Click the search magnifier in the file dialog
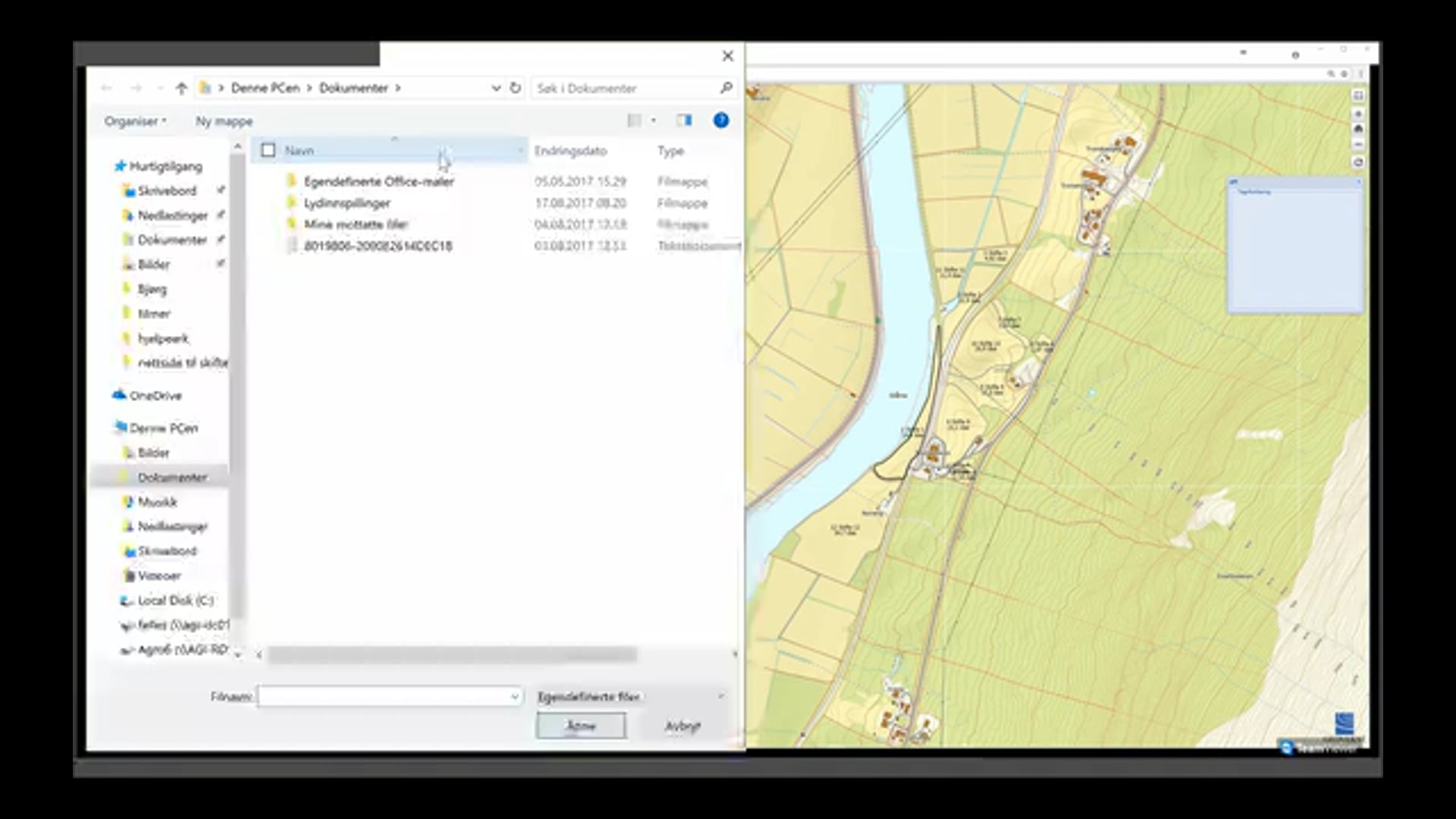Viewport: 1456px width, 819px height. [x=726, y=88]
